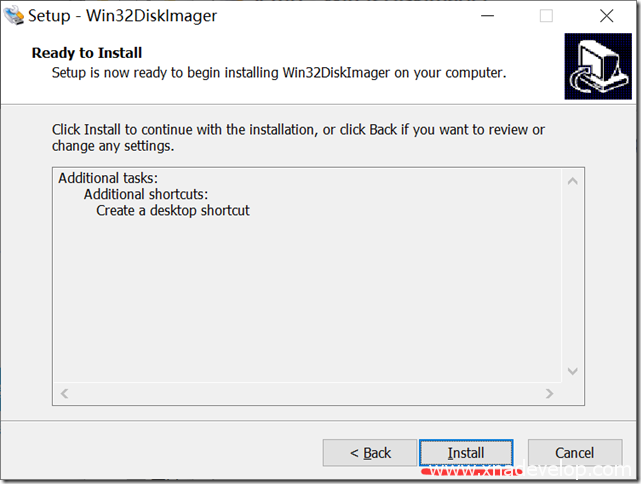Click the "Setup is now ready" subtitle text
The height and width of the screenshot is (484, 641).
click(x=279, y=72)
